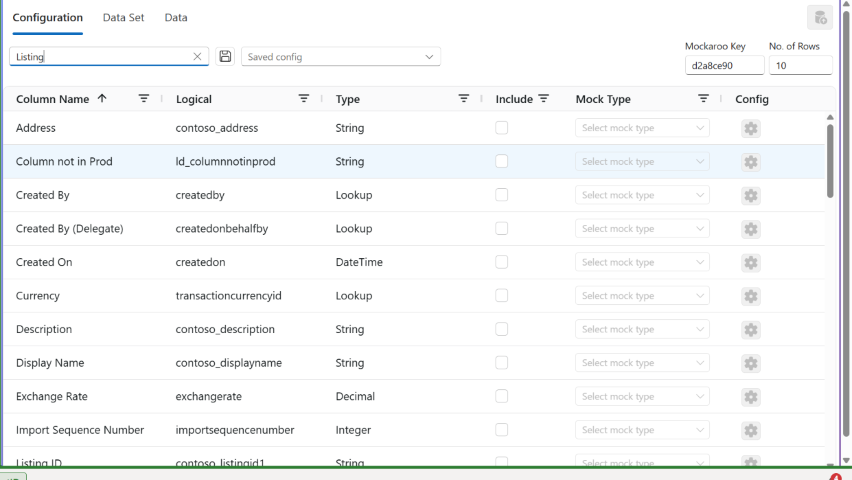Switch to the Data tab
The height and width of the screenshot is (480, 852).
(176, 17)
